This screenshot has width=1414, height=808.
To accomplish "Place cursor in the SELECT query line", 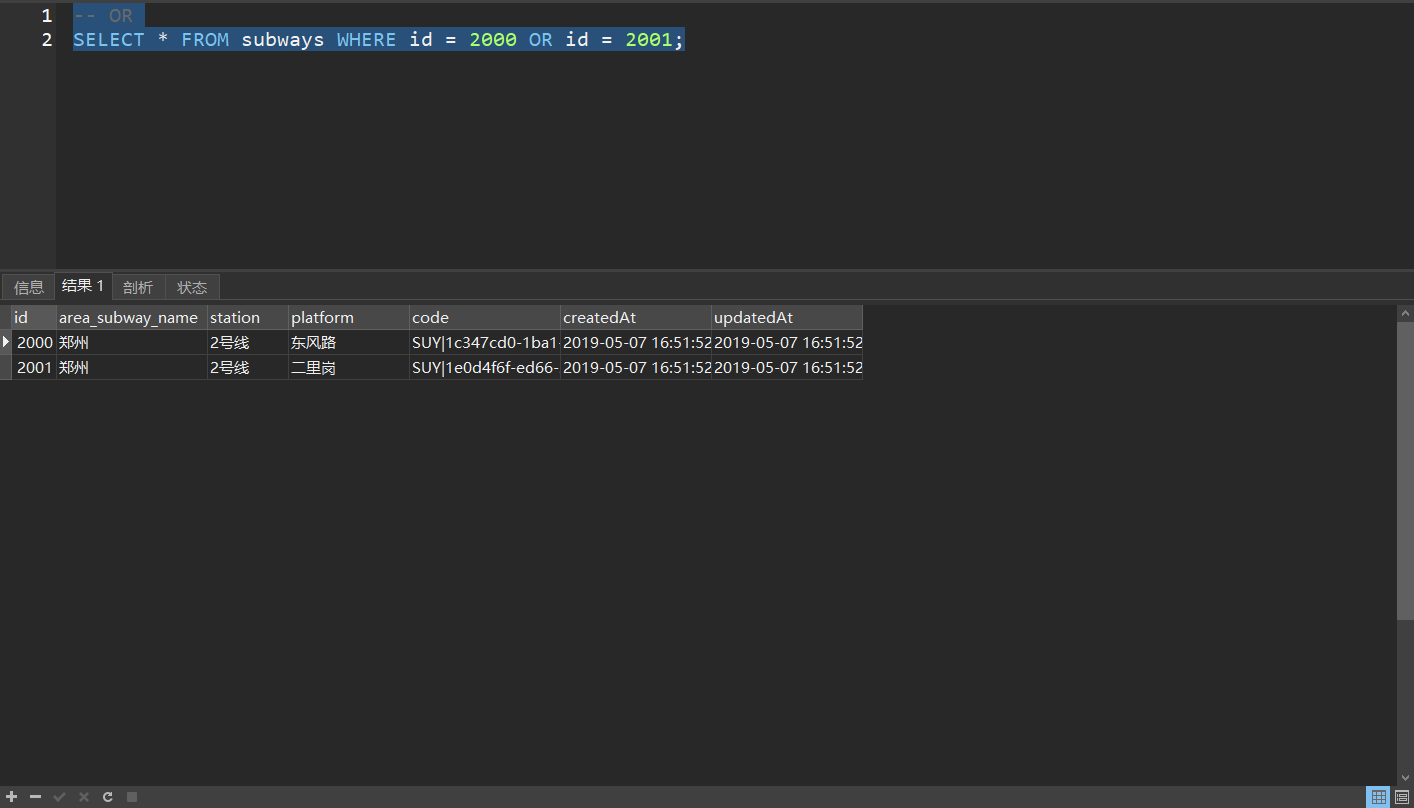I will click(x=379, y=40).
